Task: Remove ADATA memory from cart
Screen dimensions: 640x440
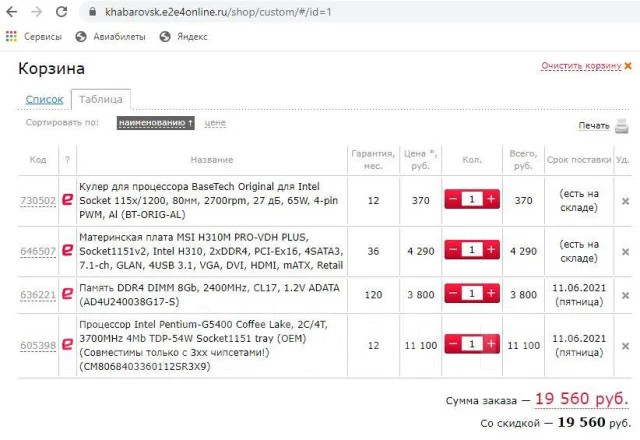Action: 625,296
